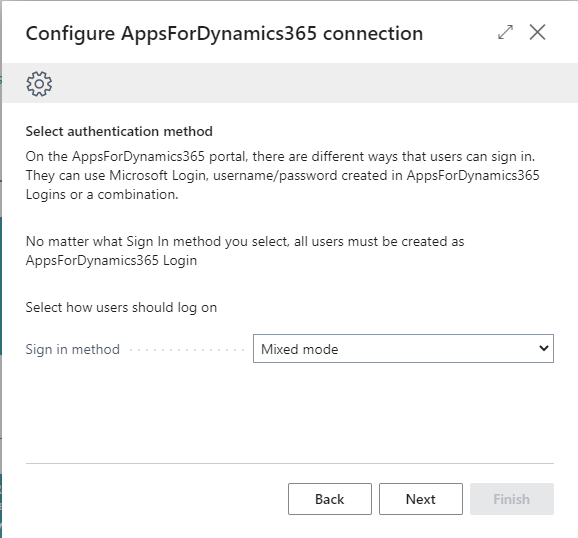Click the Configure AppsForDynamics365 connection title
Viewport: 578px width, 538px height.
(224, 34)
